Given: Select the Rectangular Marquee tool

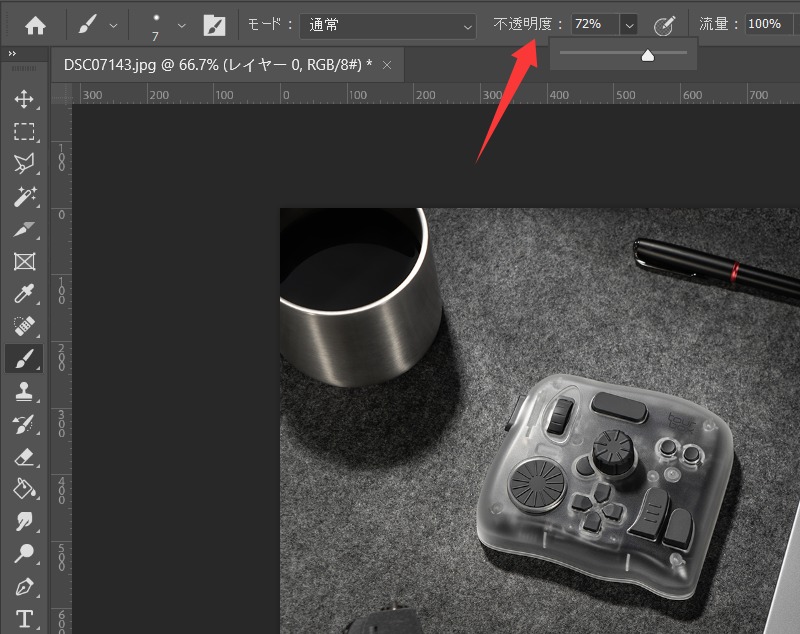Looking at the screenshot, I should click(24, 131).
